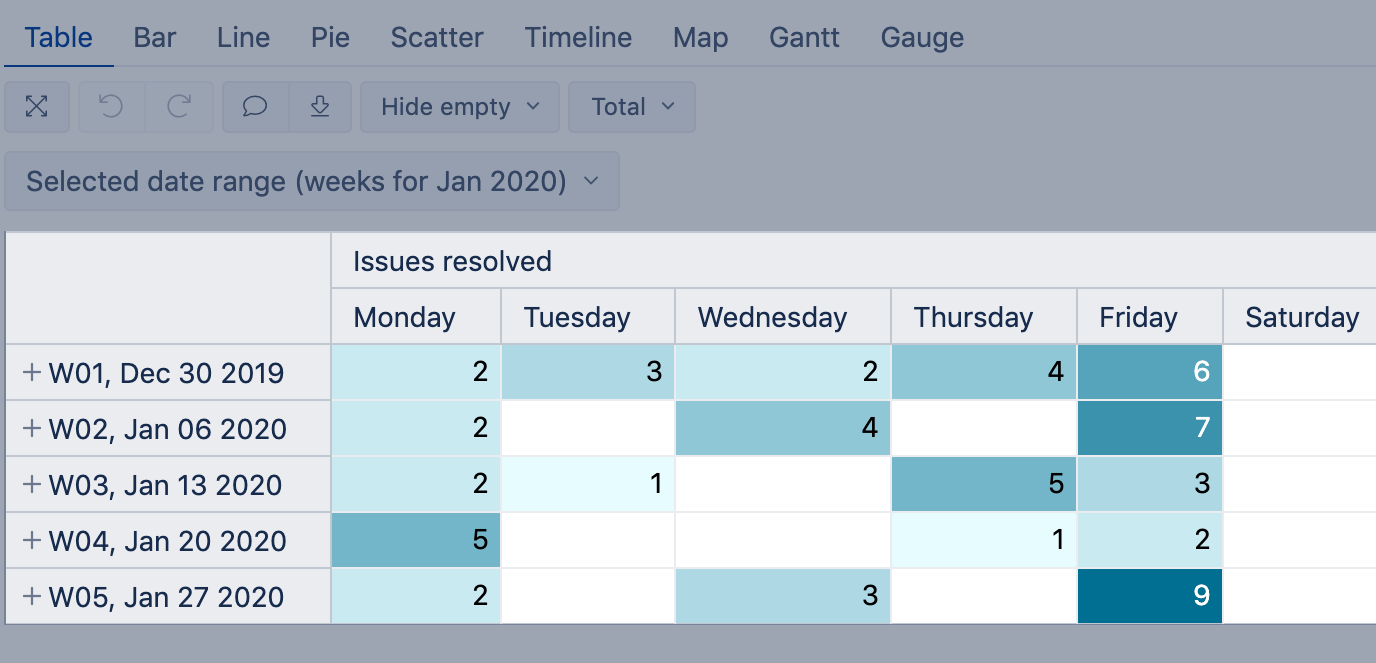Select the Timeline tab

(x=578, y=38)
